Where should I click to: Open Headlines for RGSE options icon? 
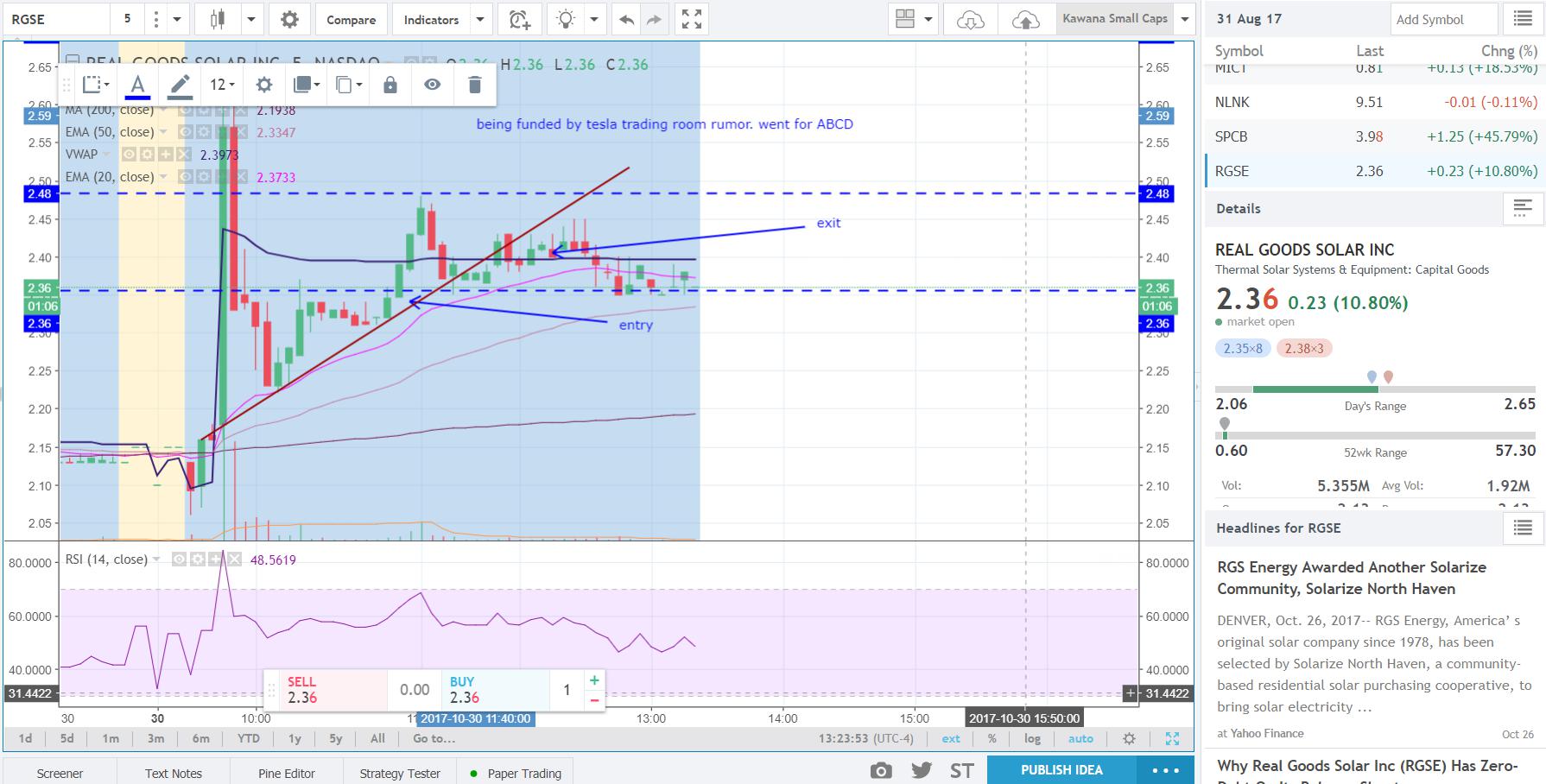(x=1523, y=528)
